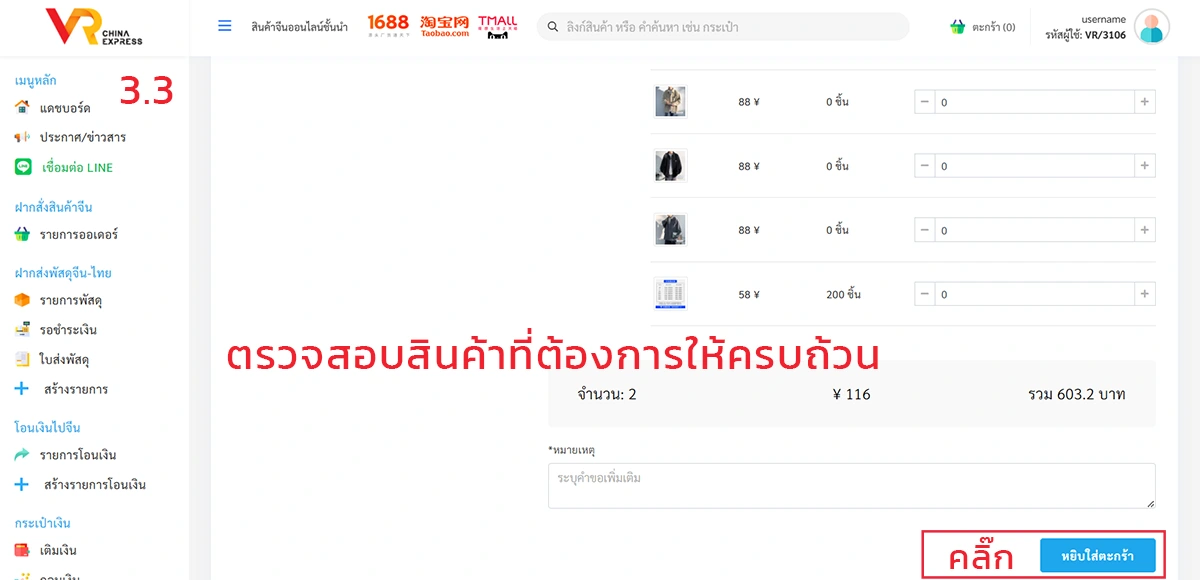Viewport: 1200px width, 580px height.
Task: Open the shopping cart ตะกร้า icon
Action: click(x=957, y=27)
